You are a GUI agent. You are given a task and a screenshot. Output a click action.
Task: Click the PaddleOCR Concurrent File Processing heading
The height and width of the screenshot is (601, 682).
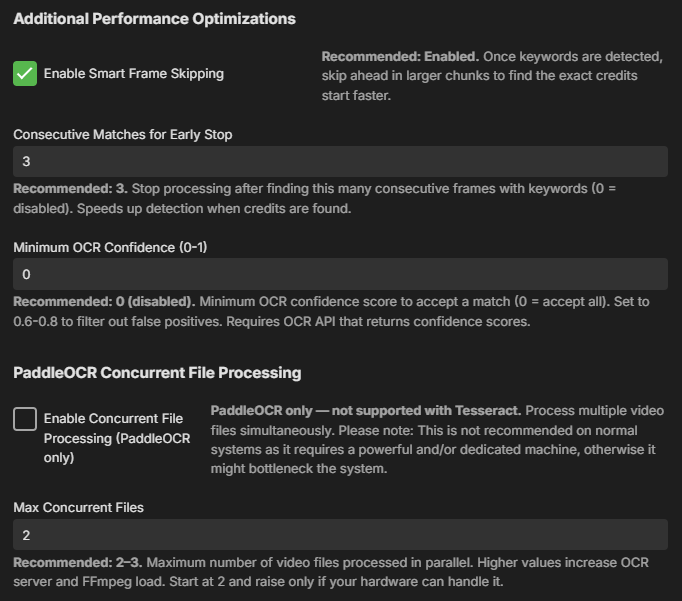(157, 373)
